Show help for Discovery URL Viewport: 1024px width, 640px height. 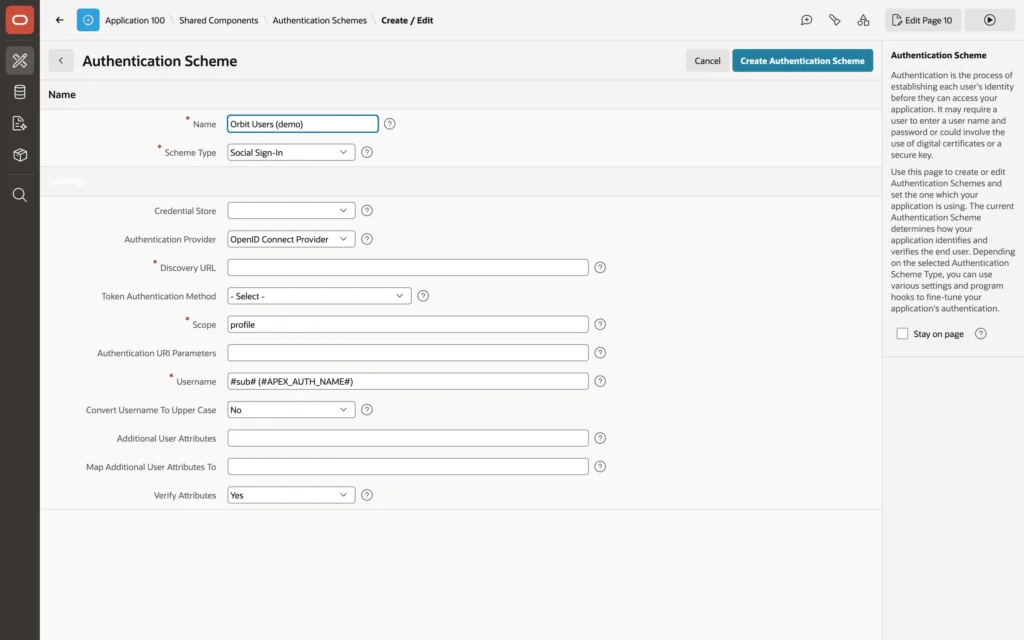click(600, 268)
